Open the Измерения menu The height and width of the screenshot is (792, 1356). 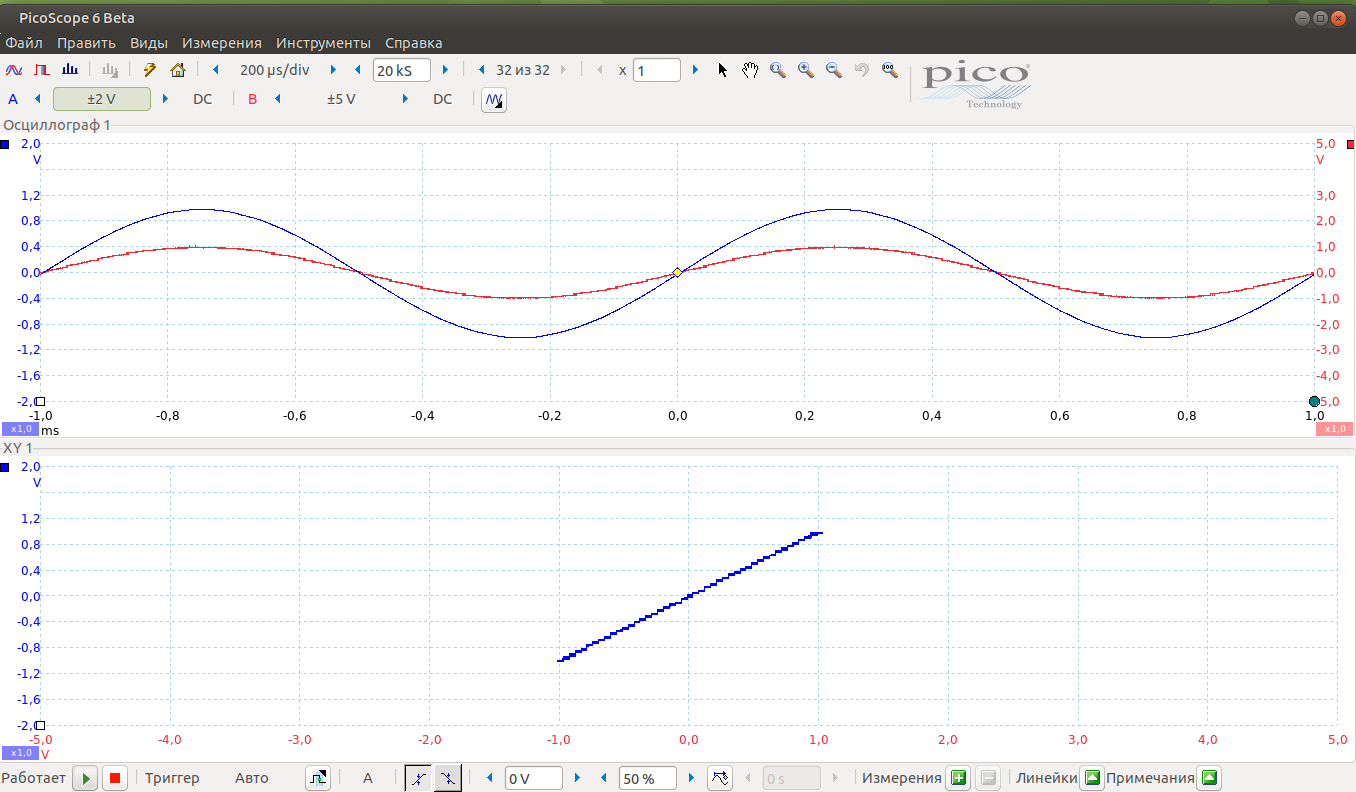221,43
